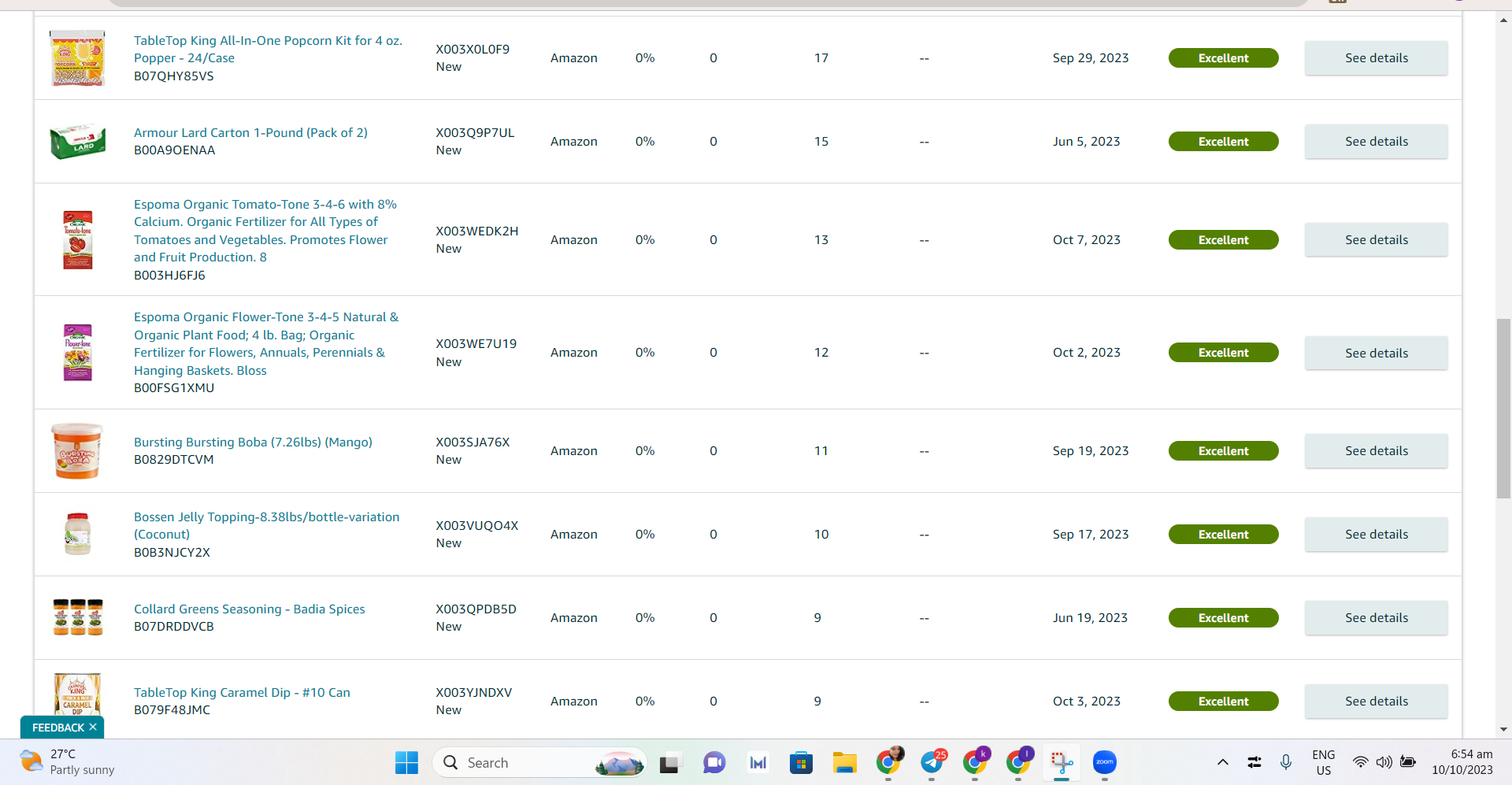
Task: See details for Espoma Tomato-Tone
Action: point(1376,240)
